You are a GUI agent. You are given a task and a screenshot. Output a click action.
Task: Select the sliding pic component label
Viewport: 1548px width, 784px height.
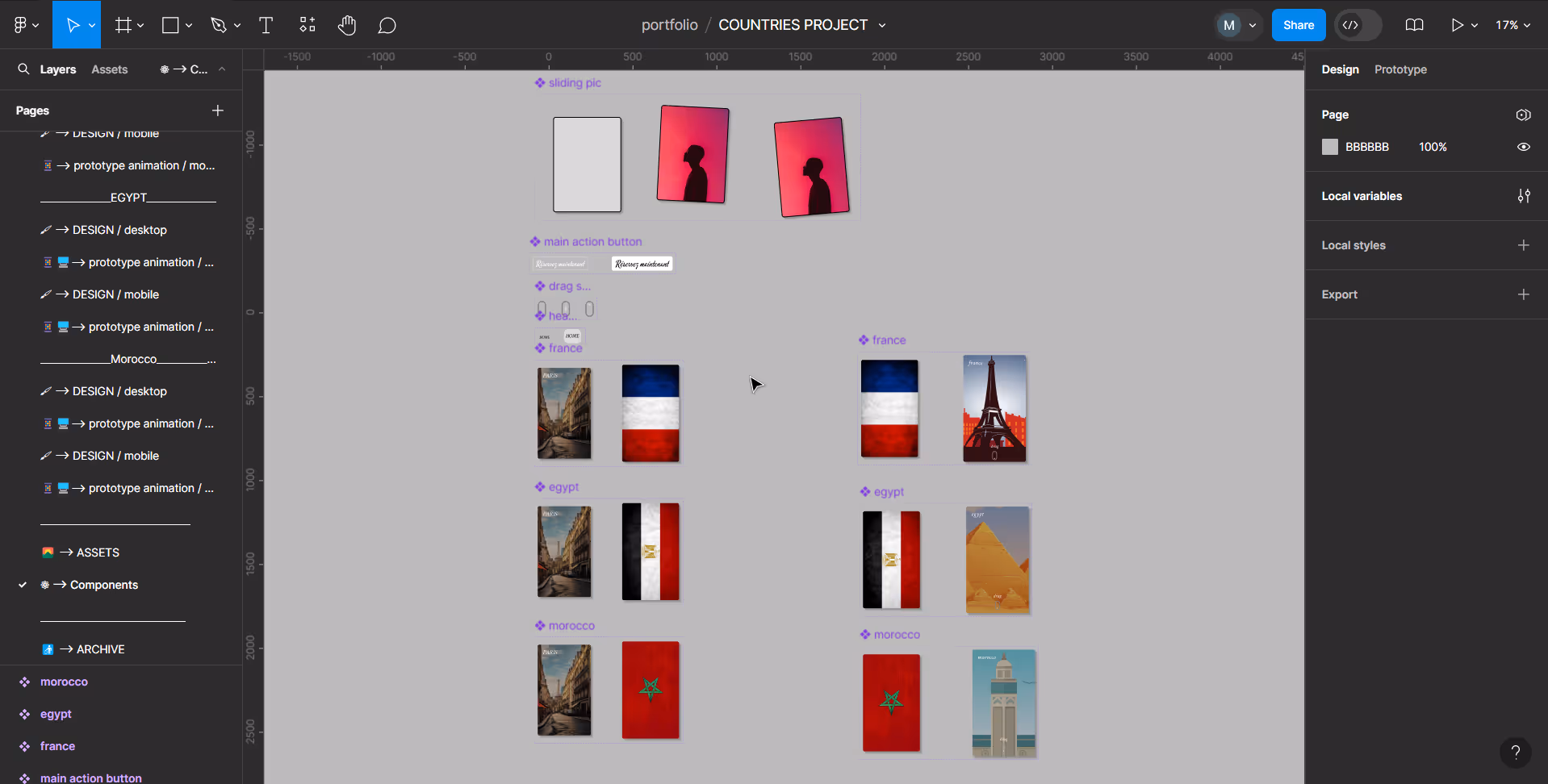coord(575,83)
